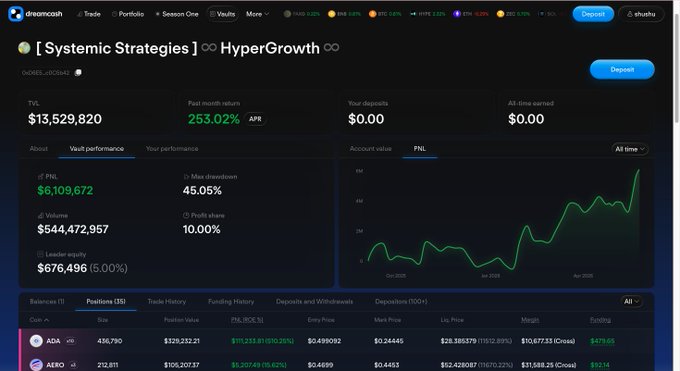Open the All time range dropdown
Image resolution: width=680 pixels, height=371 pixels.
coord(630,149)
